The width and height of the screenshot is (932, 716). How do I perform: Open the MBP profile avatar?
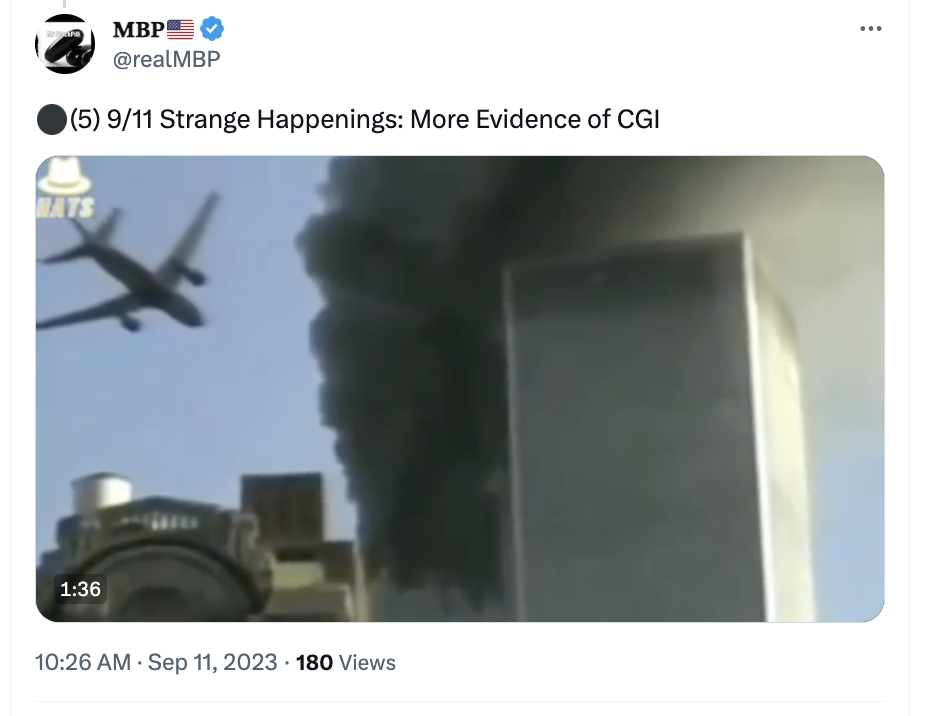point(65,44)
